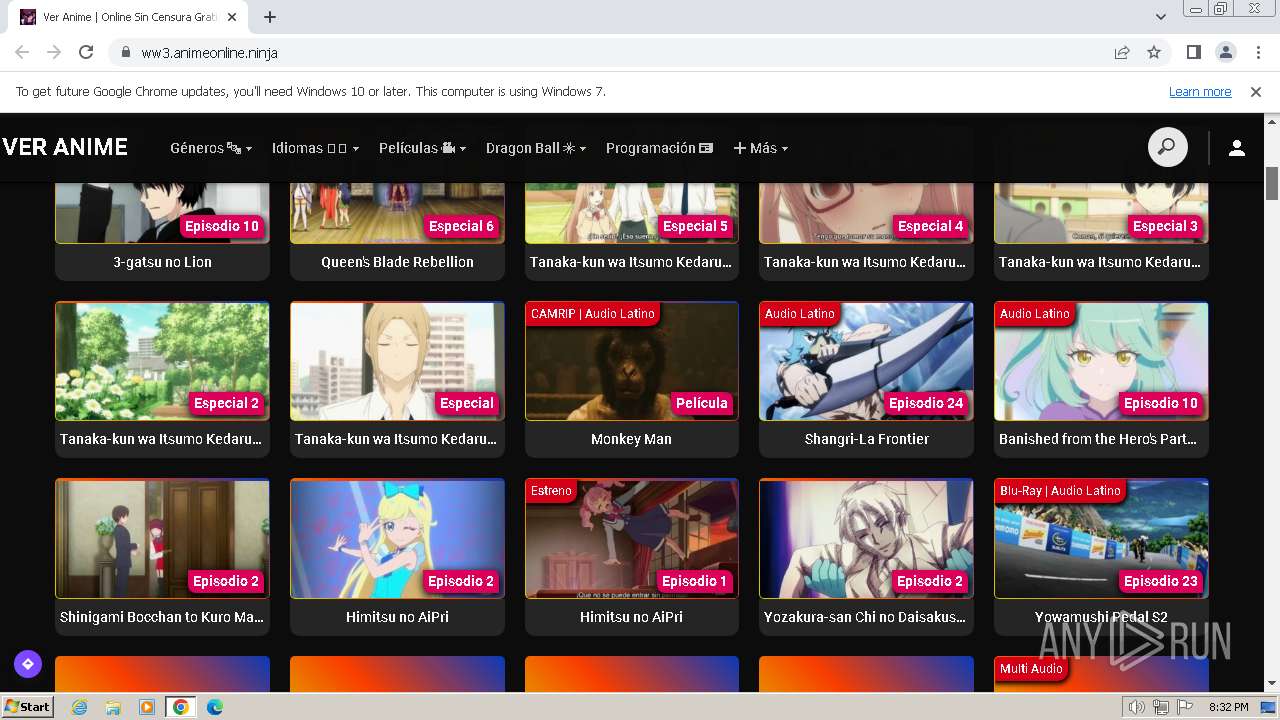Open Yozakura-san Chi no Daisakusen thumbnail
Viewport: 1280px width, 720px height.
866,538
